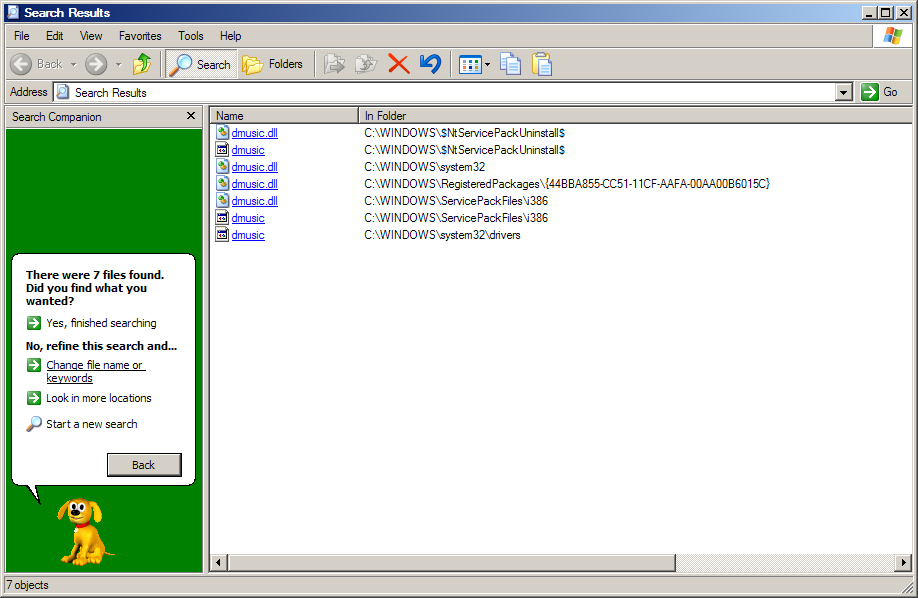Click the blue Undo arrow icon

pyautogui.click(x=430, y=64)
